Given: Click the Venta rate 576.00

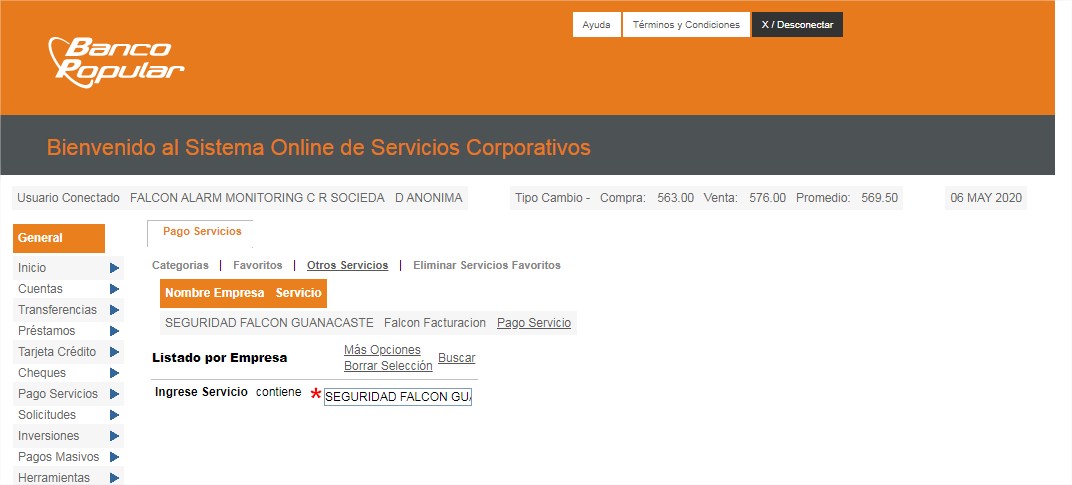Looking at the screenshot, I should pyautogui.click(x=768, y=198).
